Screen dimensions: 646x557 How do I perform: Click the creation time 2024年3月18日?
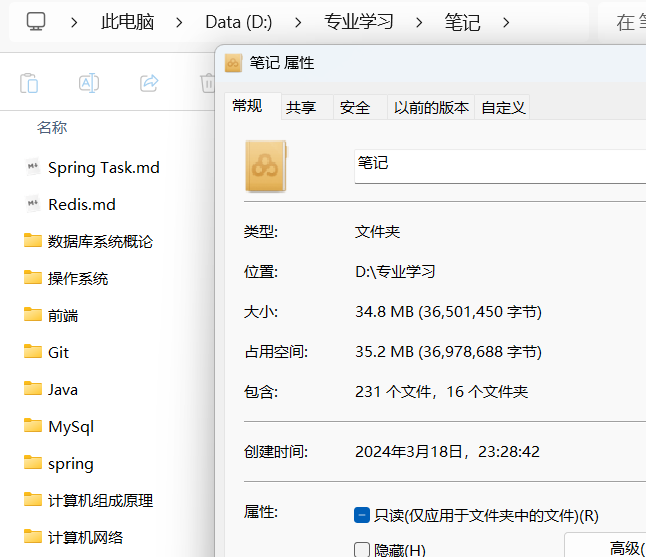[x=447, y=452]
